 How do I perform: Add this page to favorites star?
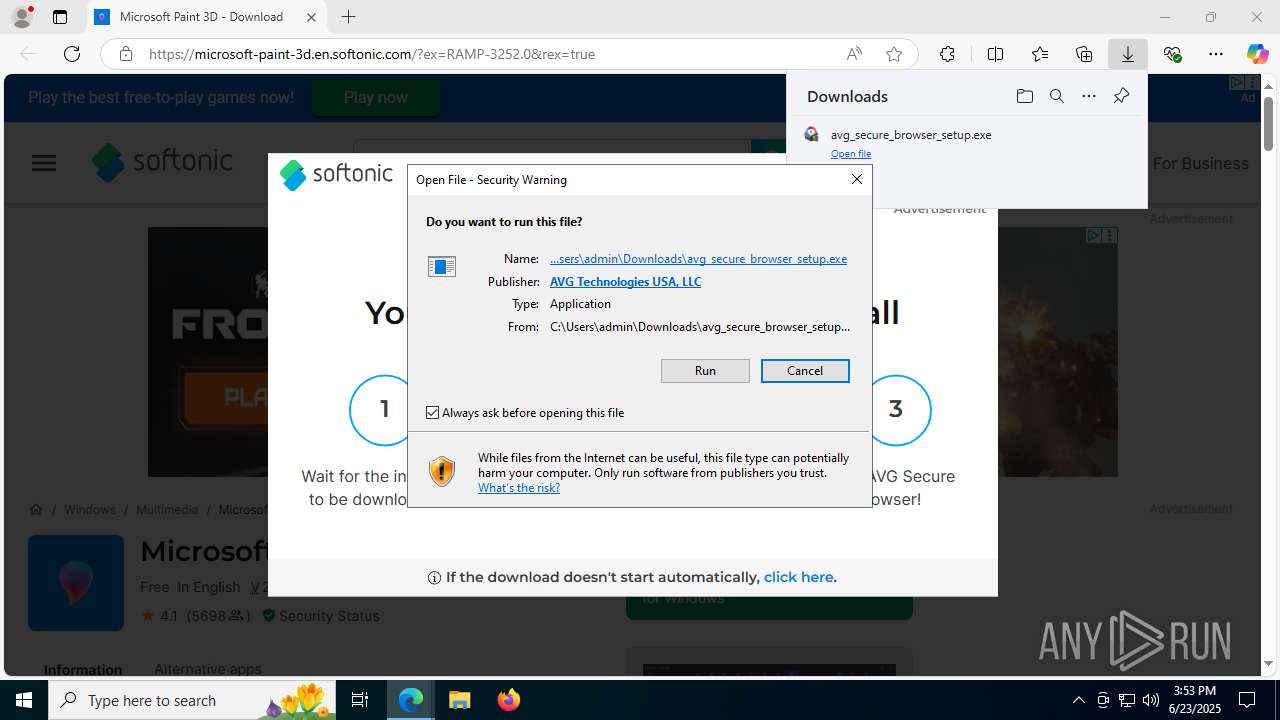(x=894, y=54)
